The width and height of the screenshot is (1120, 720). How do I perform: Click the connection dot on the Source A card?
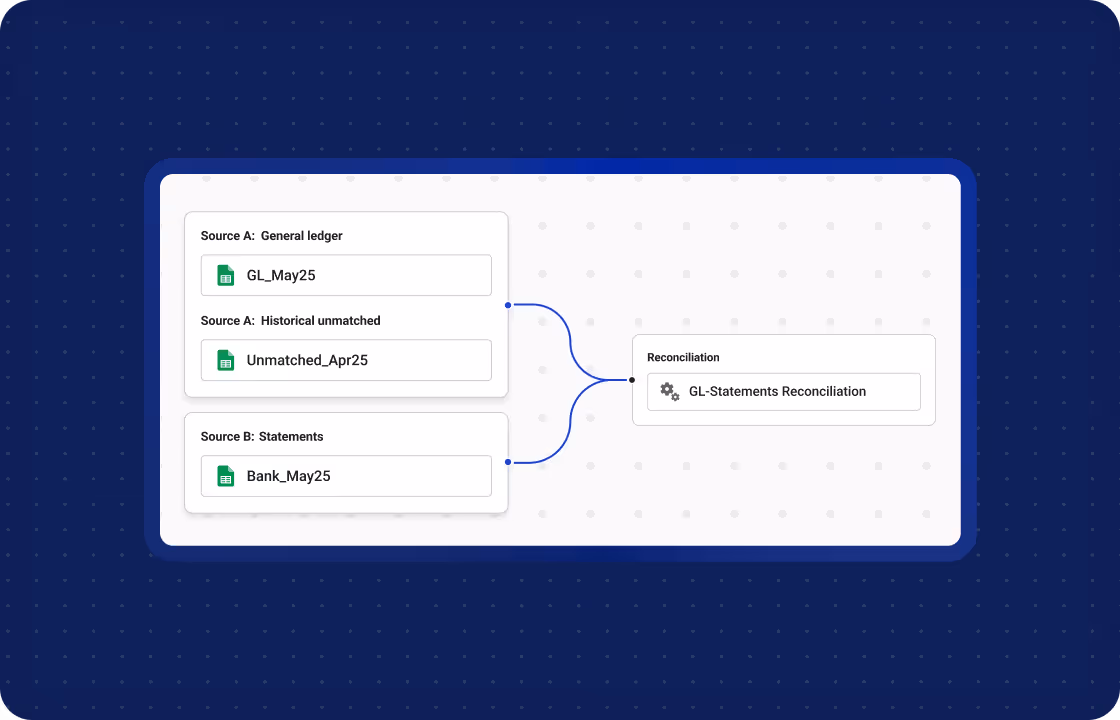[510, 303]
